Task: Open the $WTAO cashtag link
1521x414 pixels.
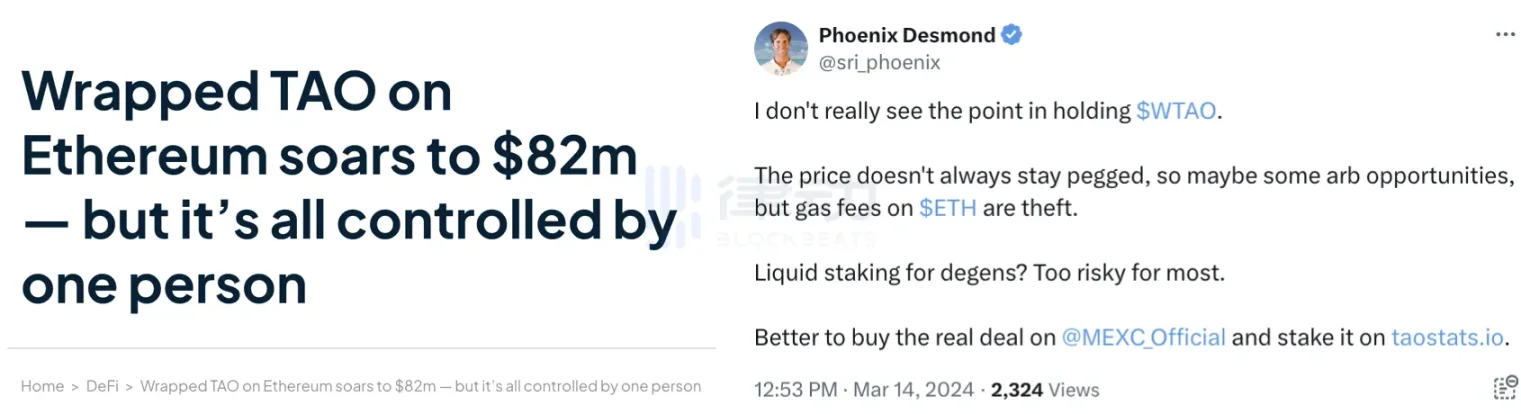Action: (1176, 111)
